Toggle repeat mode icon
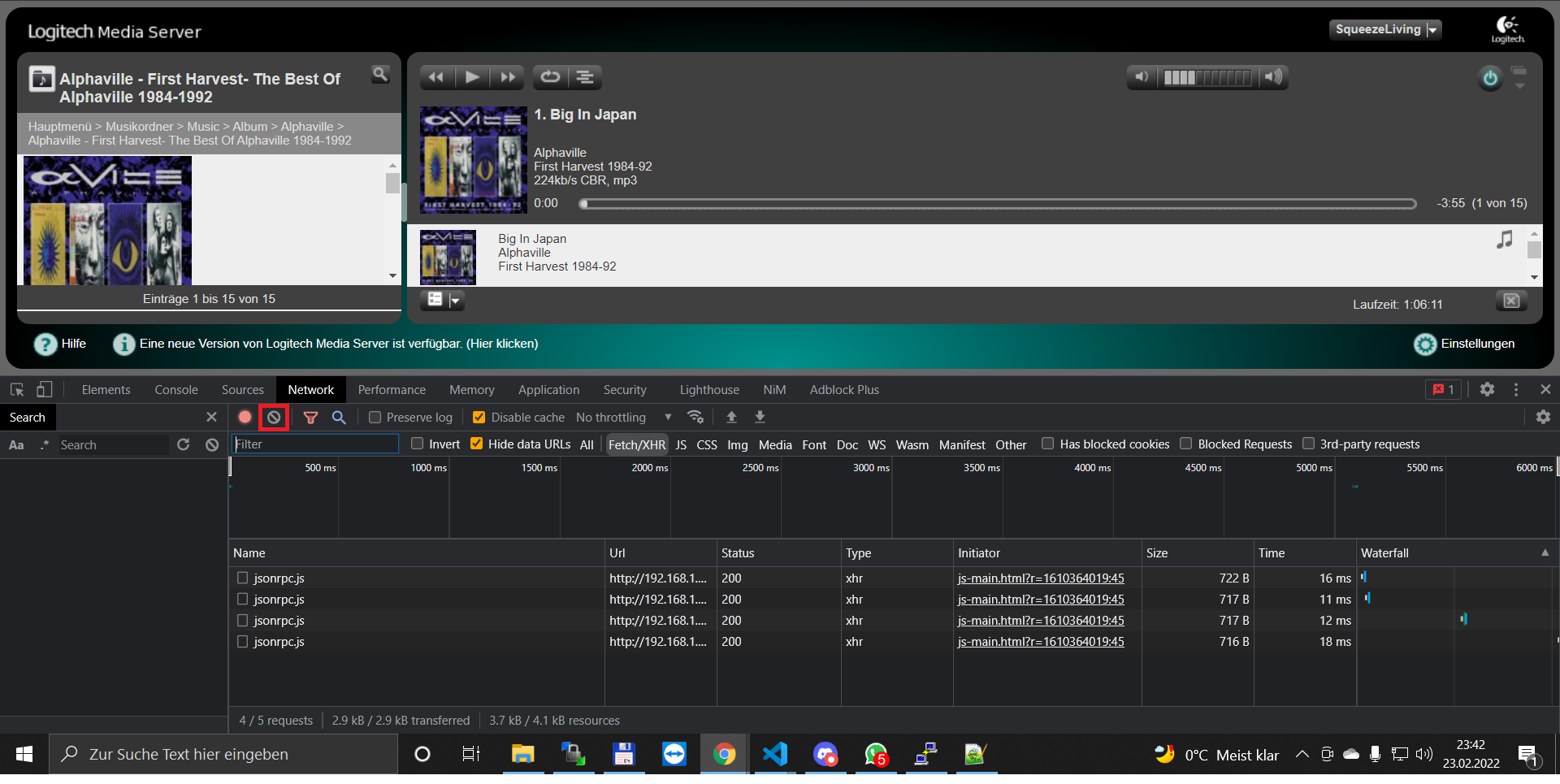This screenshot has height=784, width=1560. tap(550, 77)
